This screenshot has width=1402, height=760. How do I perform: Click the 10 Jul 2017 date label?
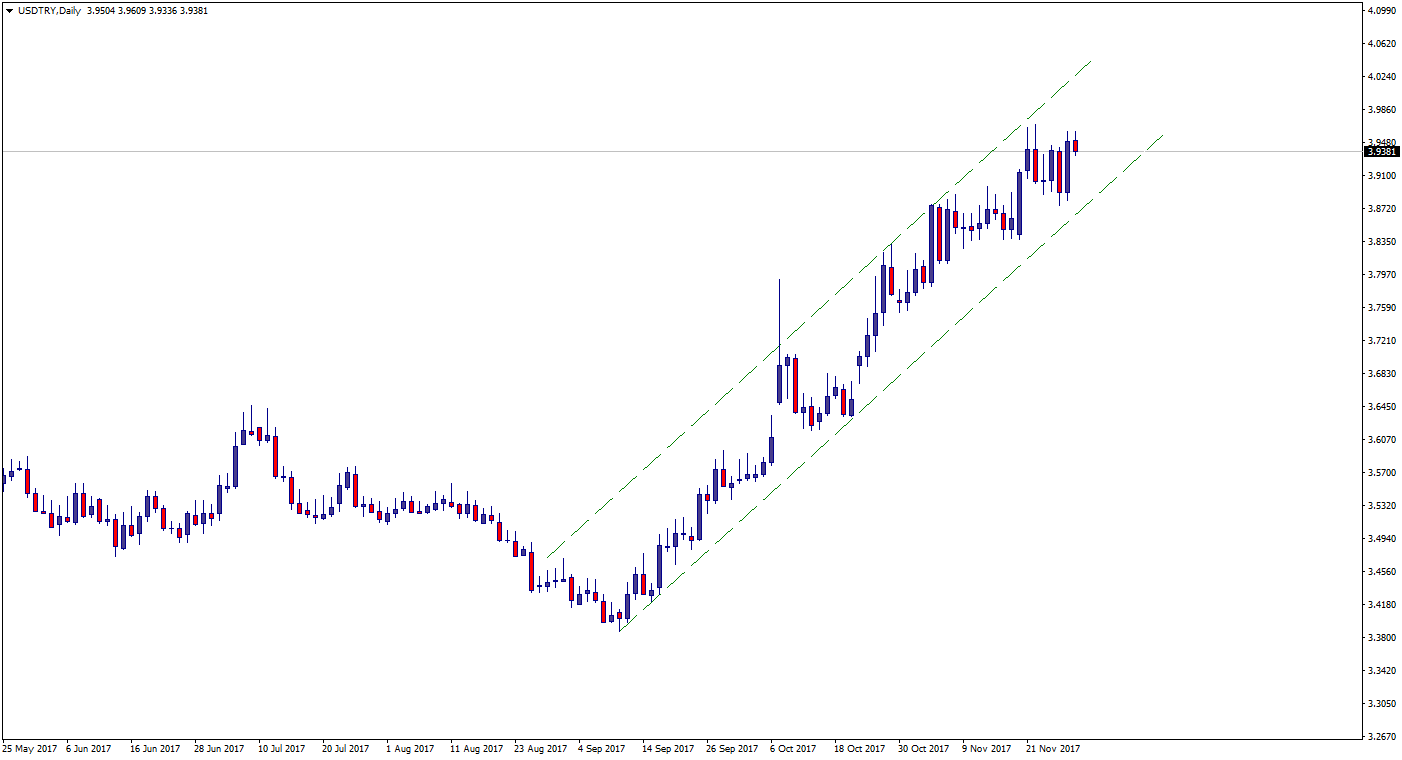(x=281, y=748)
